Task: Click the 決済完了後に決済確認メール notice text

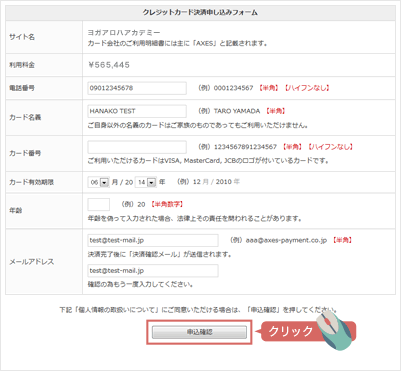Action: coord(160,254)
